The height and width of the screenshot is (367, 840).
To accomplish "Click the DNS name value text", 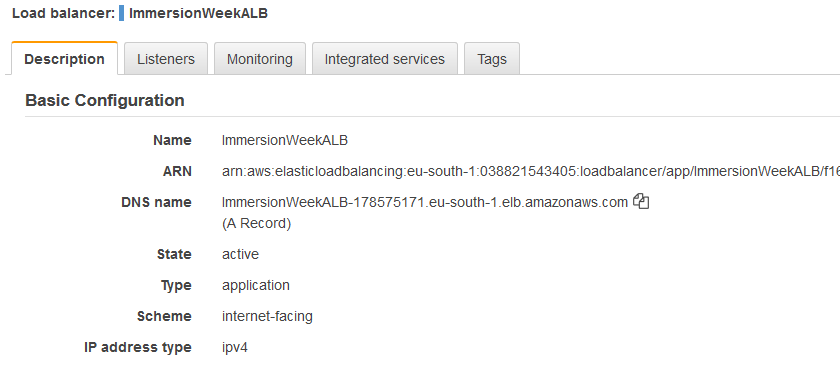I will tap(425, 203).
